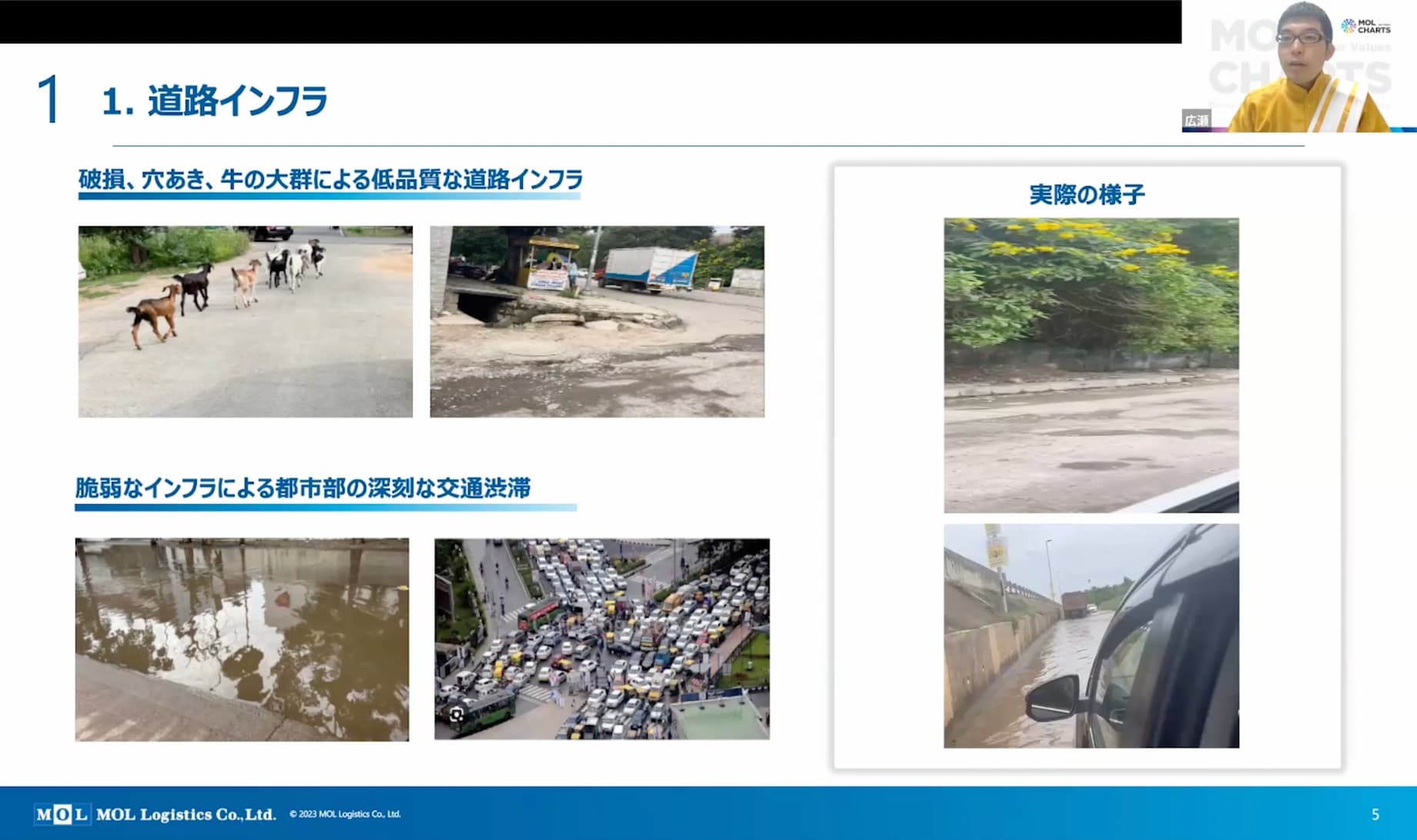Click the MOL CHARTS logo top right
This screenshot has width=1417, height=840.
1366,26
